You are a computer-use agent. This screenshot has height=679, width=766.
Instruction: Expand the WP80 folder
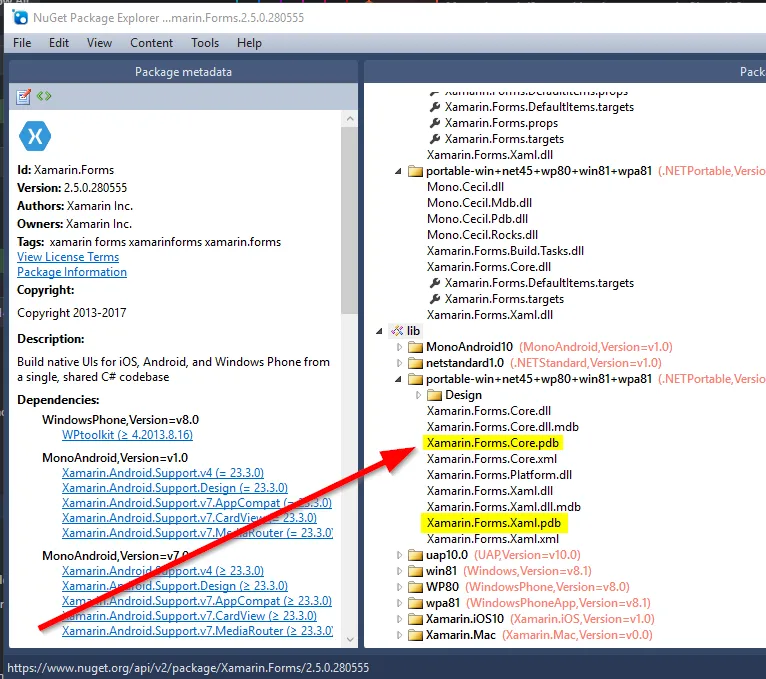399,587
